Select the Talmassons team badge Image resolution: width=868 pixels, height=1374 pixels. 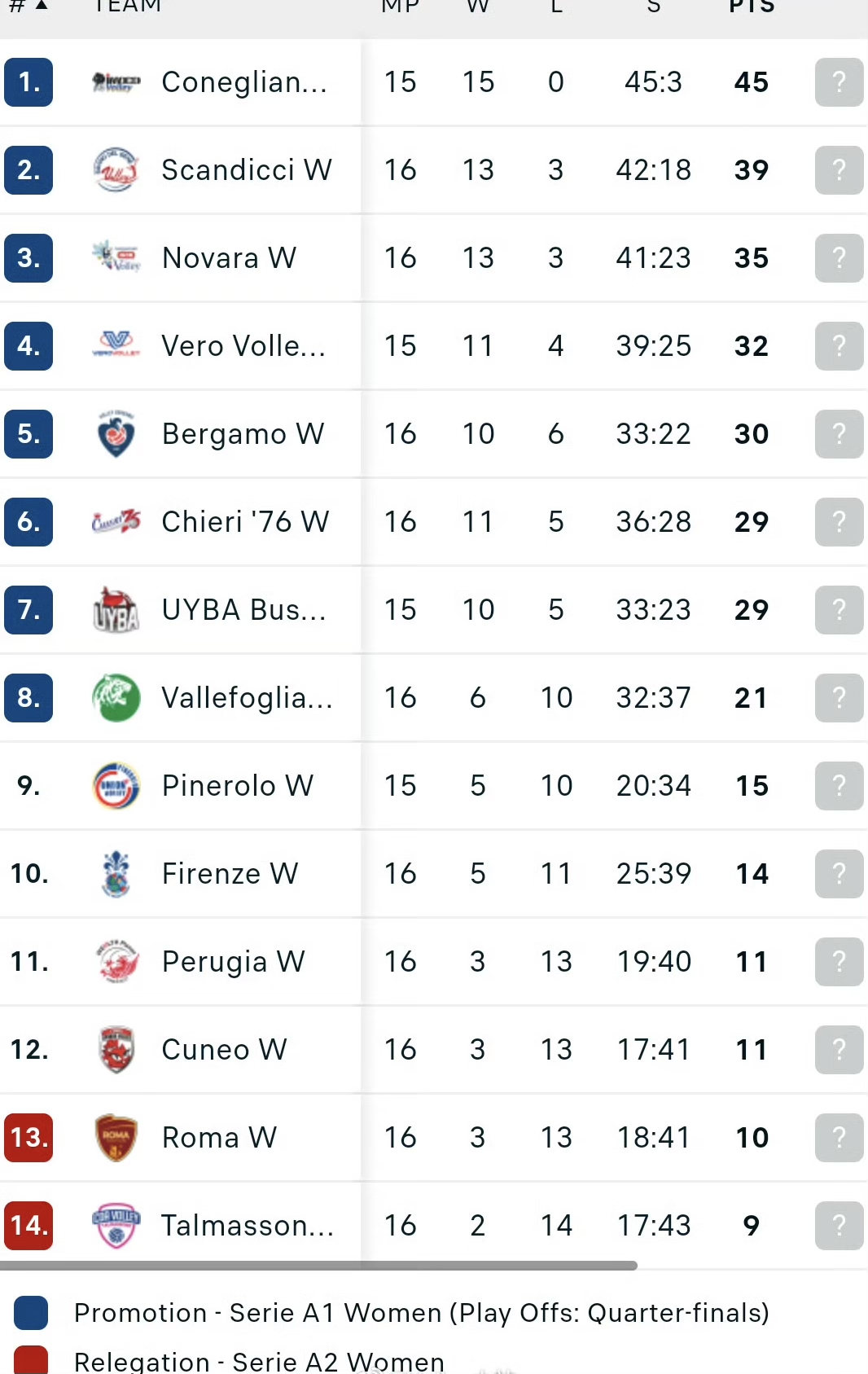pos(116,1225)
